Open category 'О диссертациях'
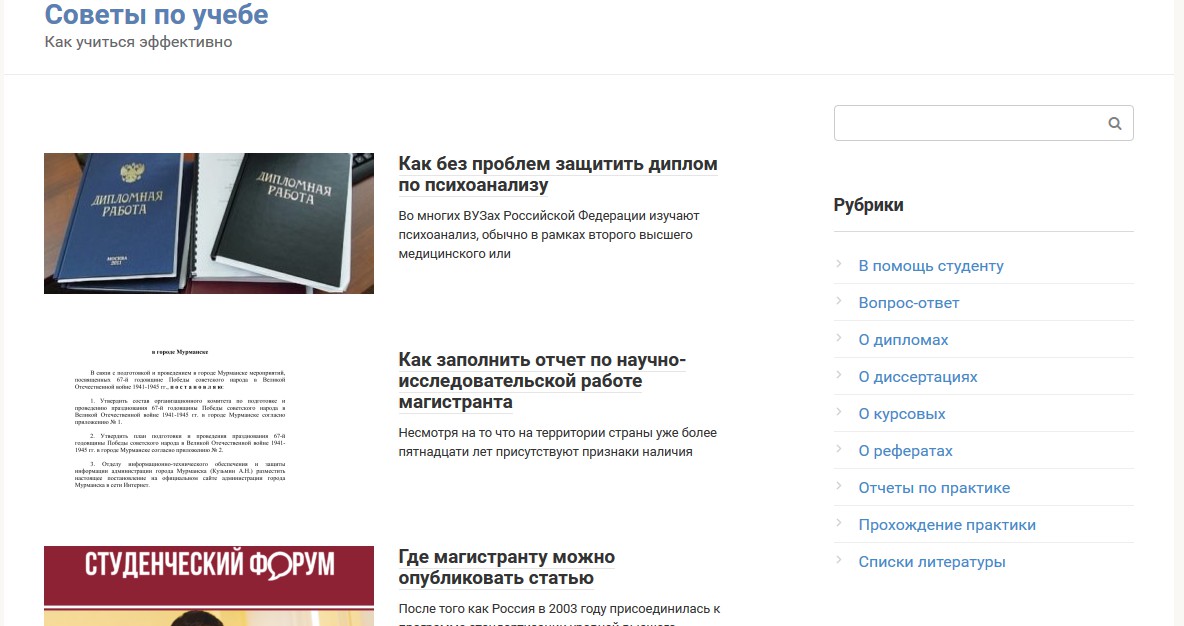Viewport: 1184px width, 626px height. [917, 377]
